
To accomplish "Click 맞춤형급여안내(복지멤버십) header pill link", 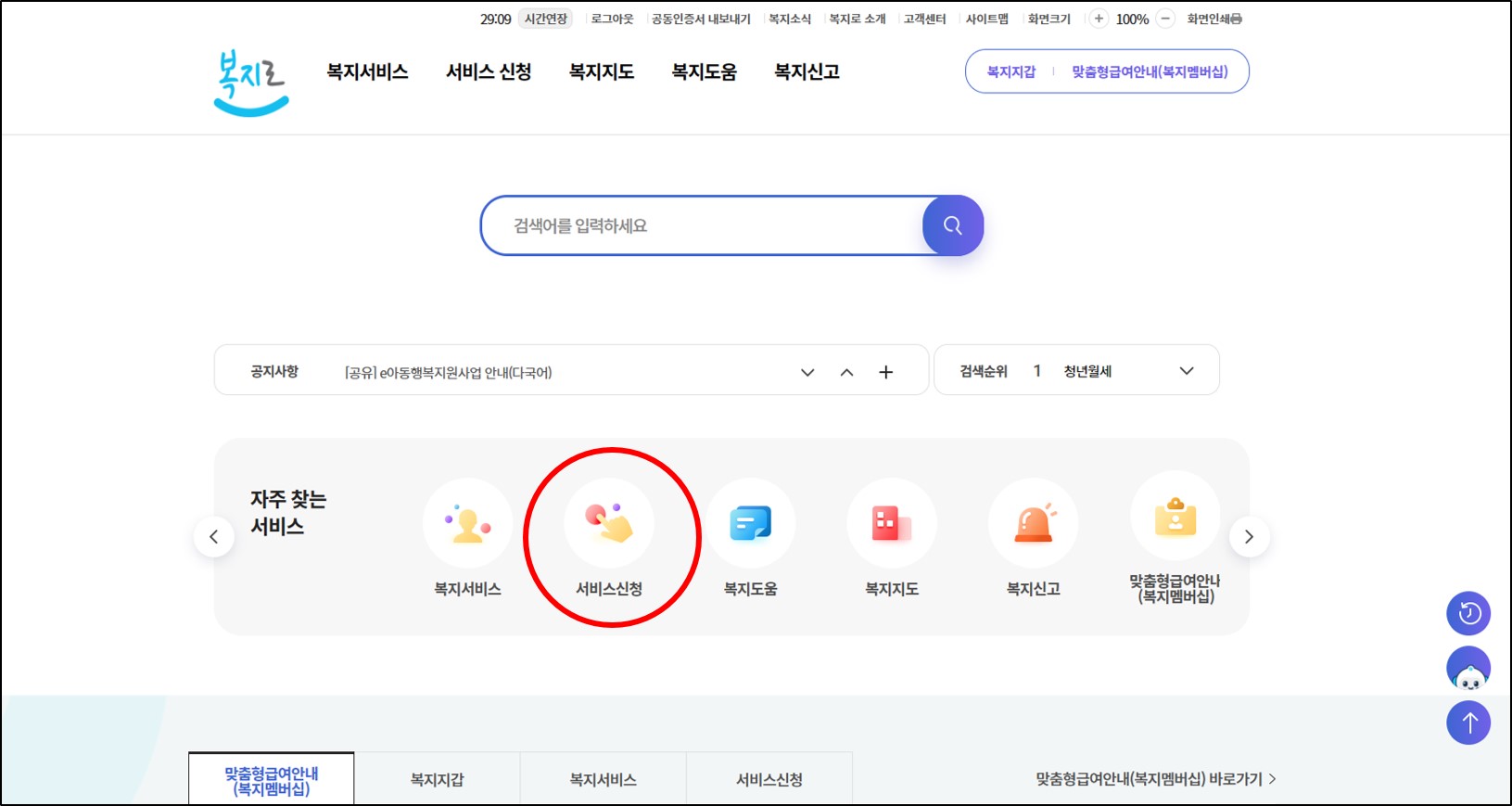I will [x=1150, y=71].
